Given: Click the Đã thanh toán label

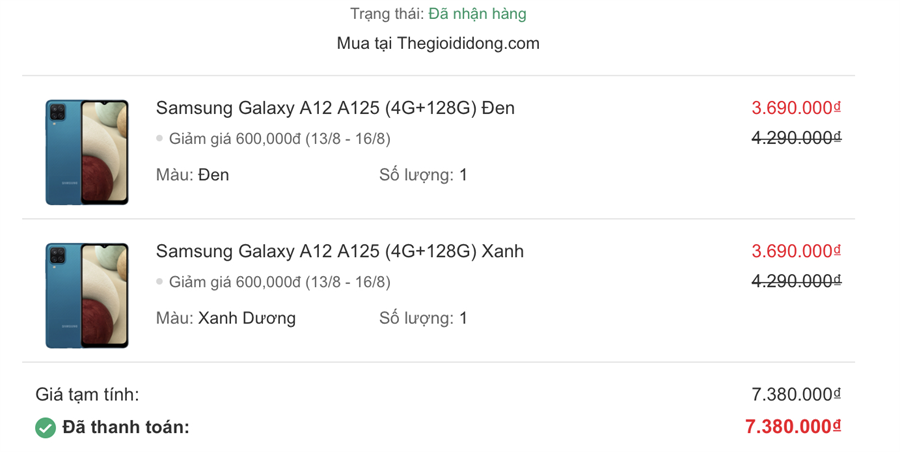Looking at the screenshot, I should (126, 428).
